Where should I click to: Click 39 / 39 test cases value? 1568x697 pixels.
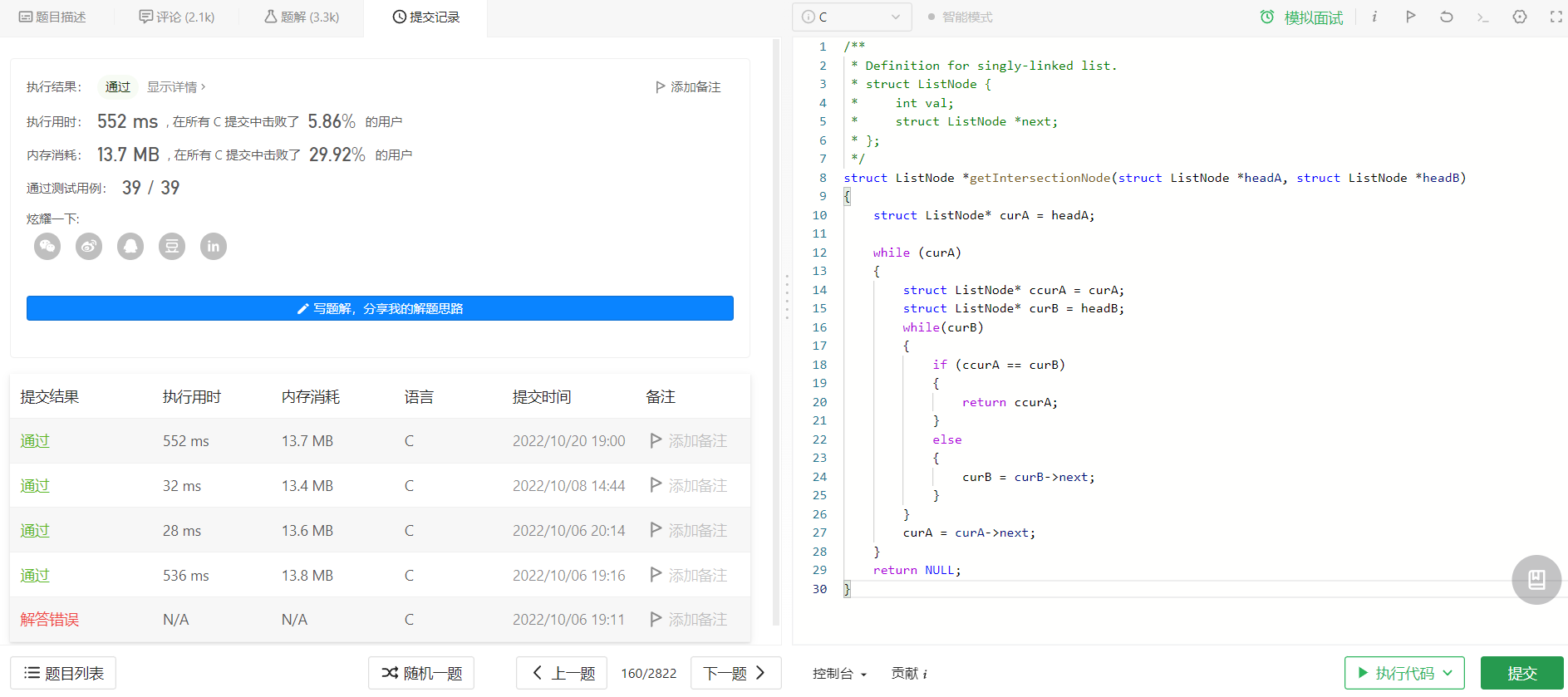tap(150, 188)
